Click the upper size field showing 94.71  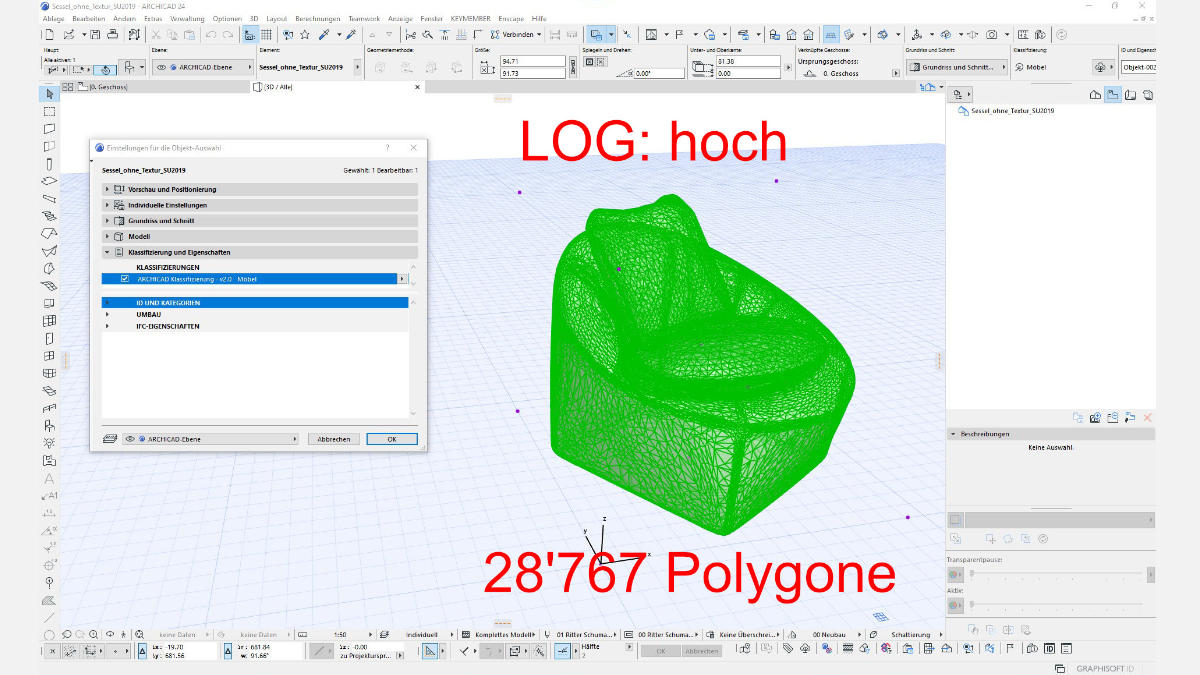[x=533, y=61]
